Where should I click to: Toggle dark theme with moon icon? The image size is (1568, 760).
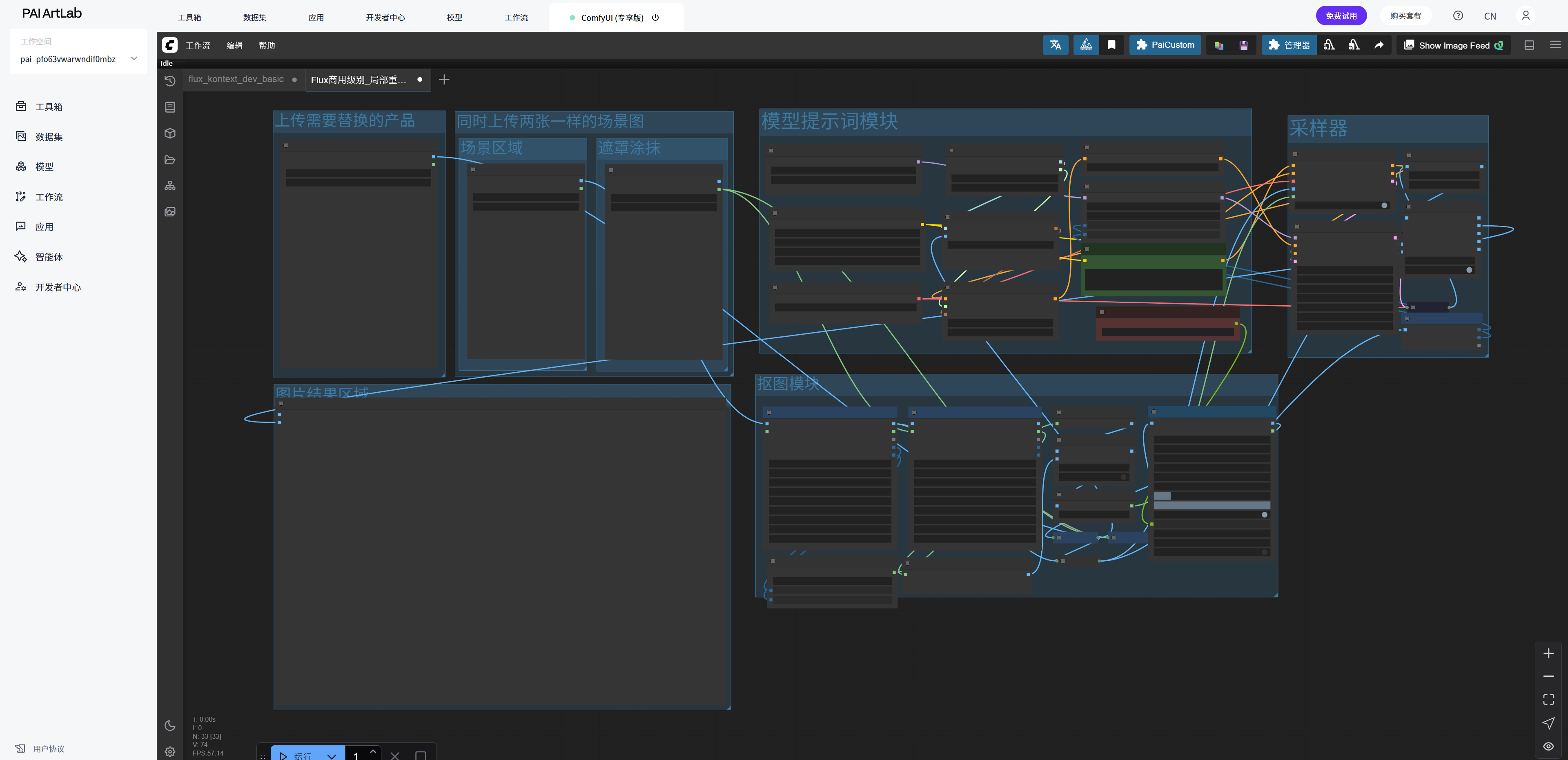170,725
